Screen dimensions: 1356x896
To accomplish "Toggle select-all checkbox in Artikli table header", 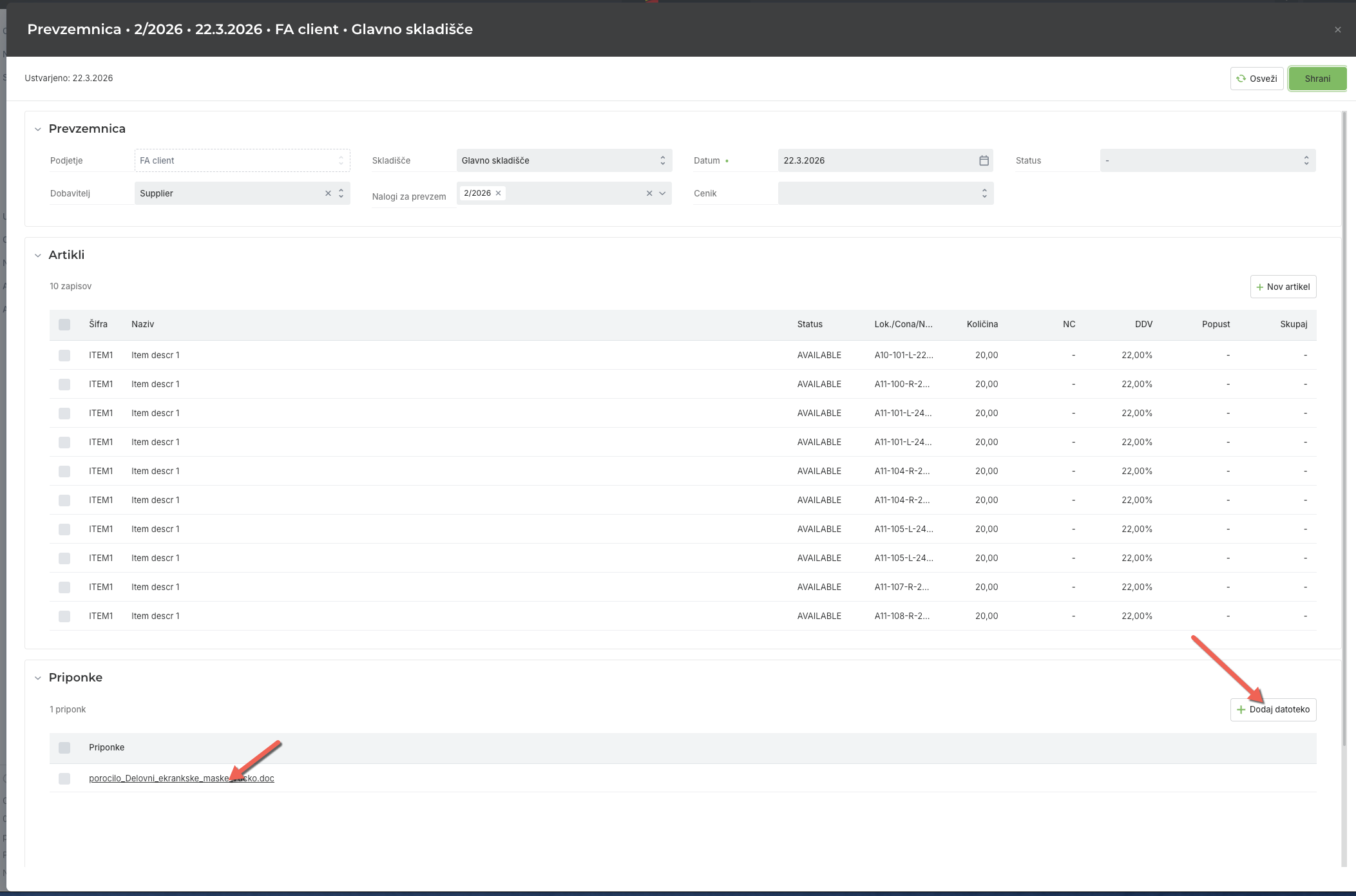I will (x=64, y=325).
